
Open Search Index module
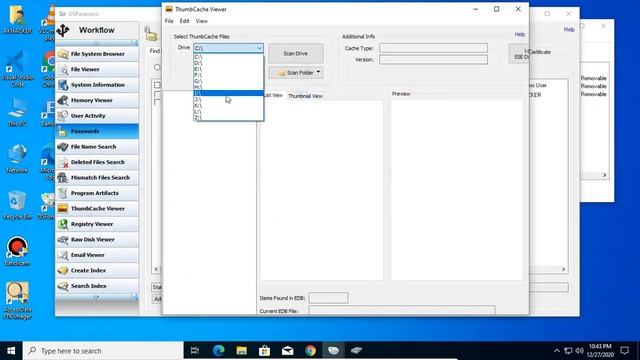click(97, 286)
